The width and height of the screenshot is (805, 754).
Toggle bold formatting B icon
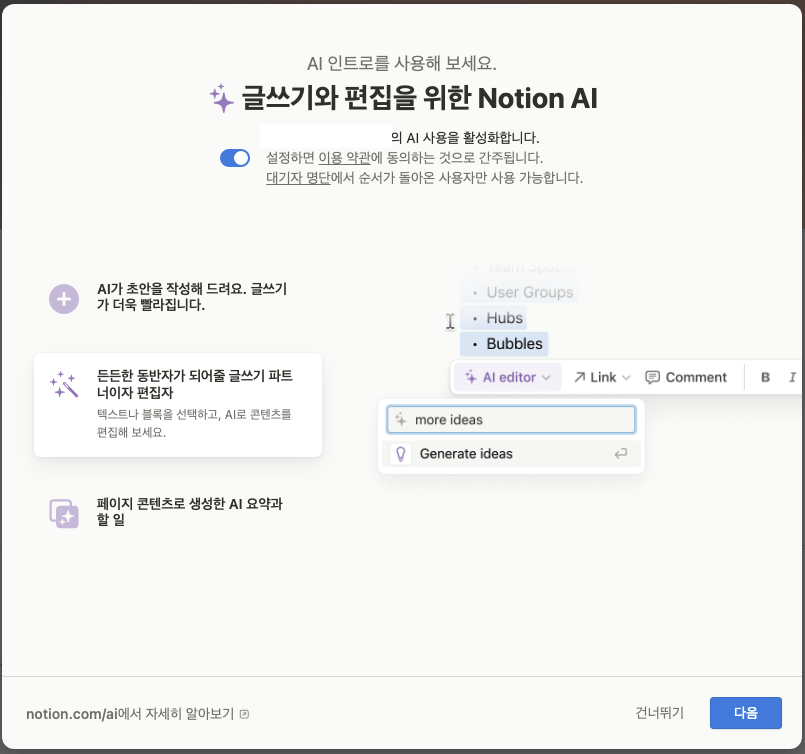[x=765, y=377]
